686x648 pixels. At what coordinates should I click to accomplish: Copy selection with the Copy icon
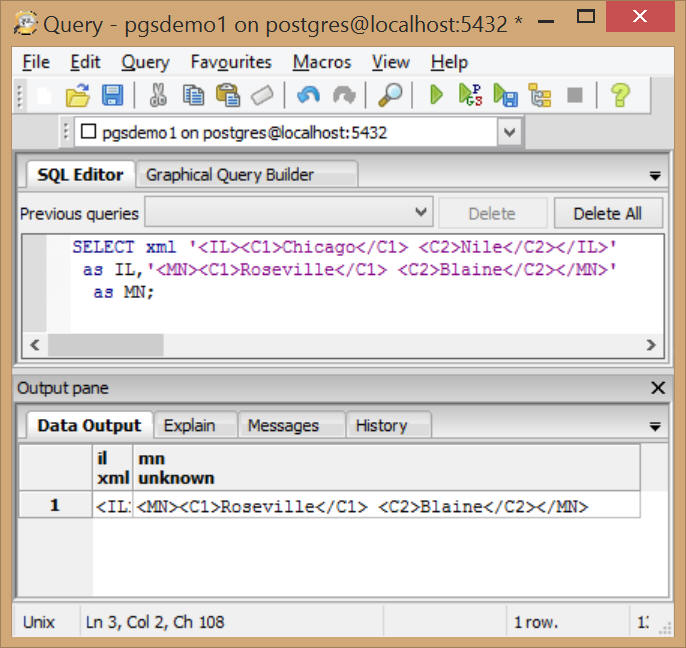click(193, 95)
